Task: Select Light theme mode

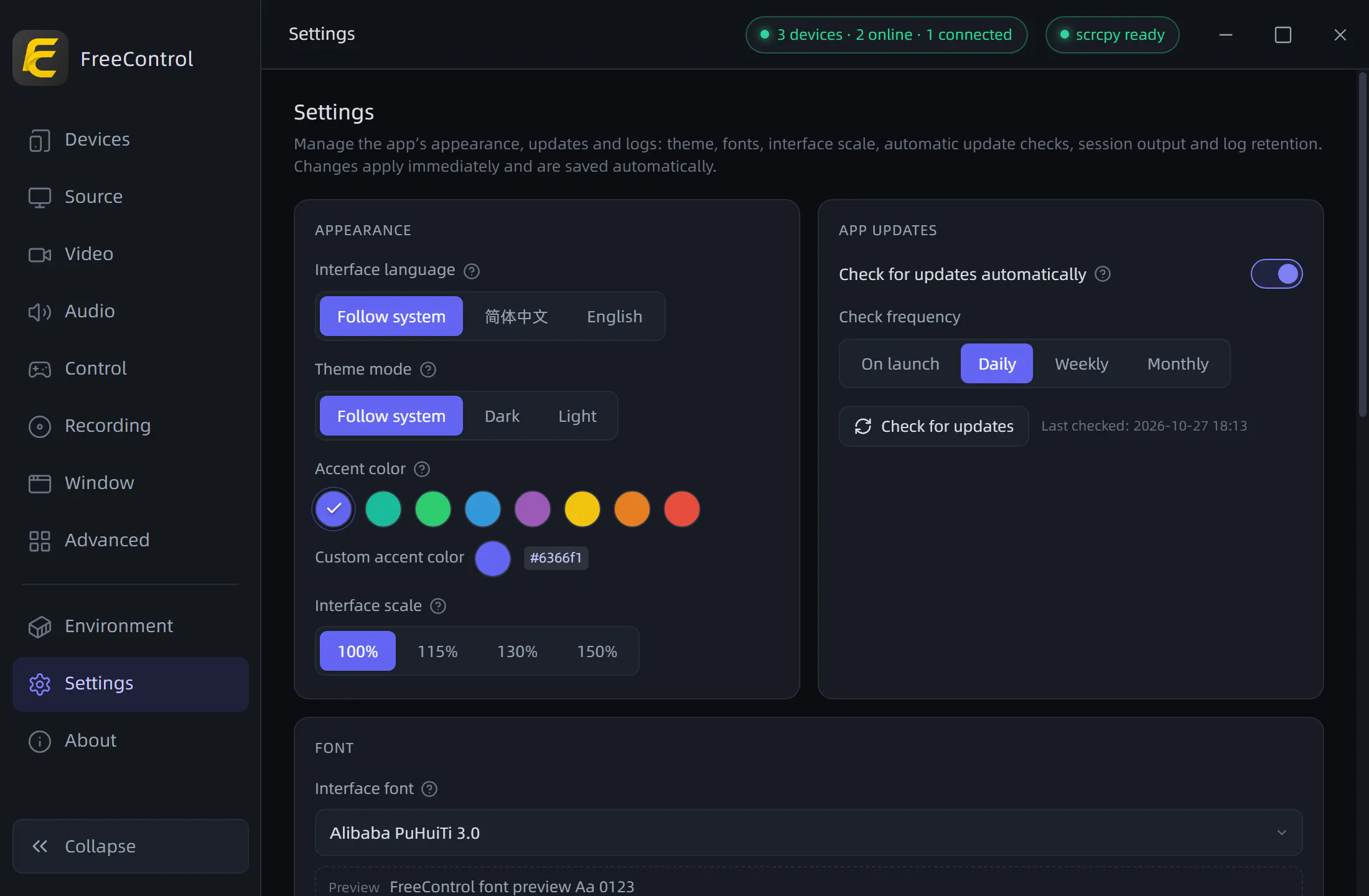Action: click(x=577, y=416)
